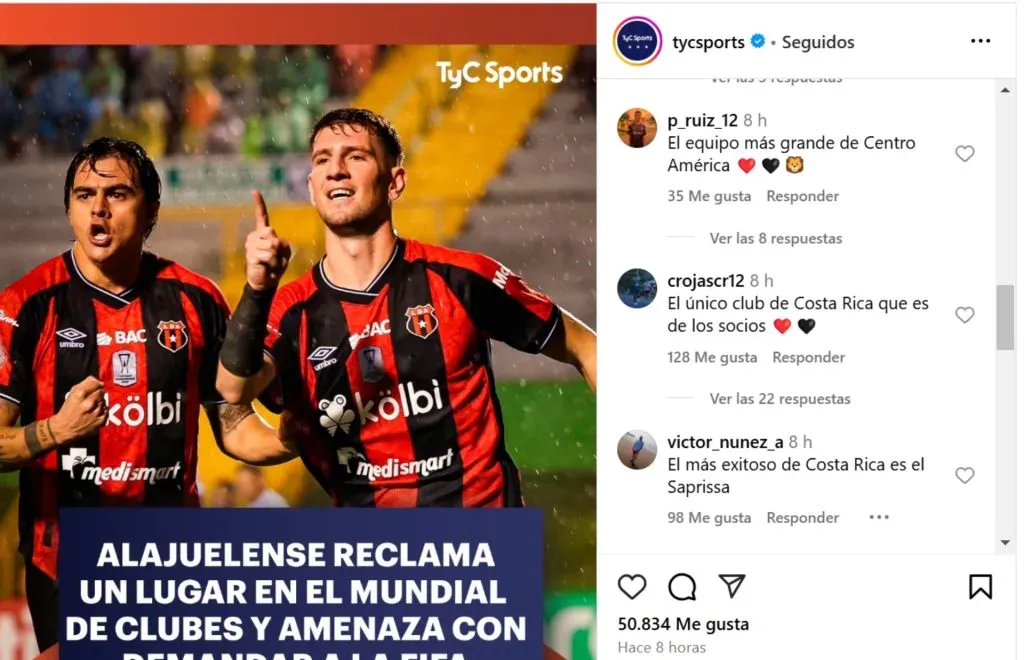Open the tycsports username link

click(x=708, y=42)
